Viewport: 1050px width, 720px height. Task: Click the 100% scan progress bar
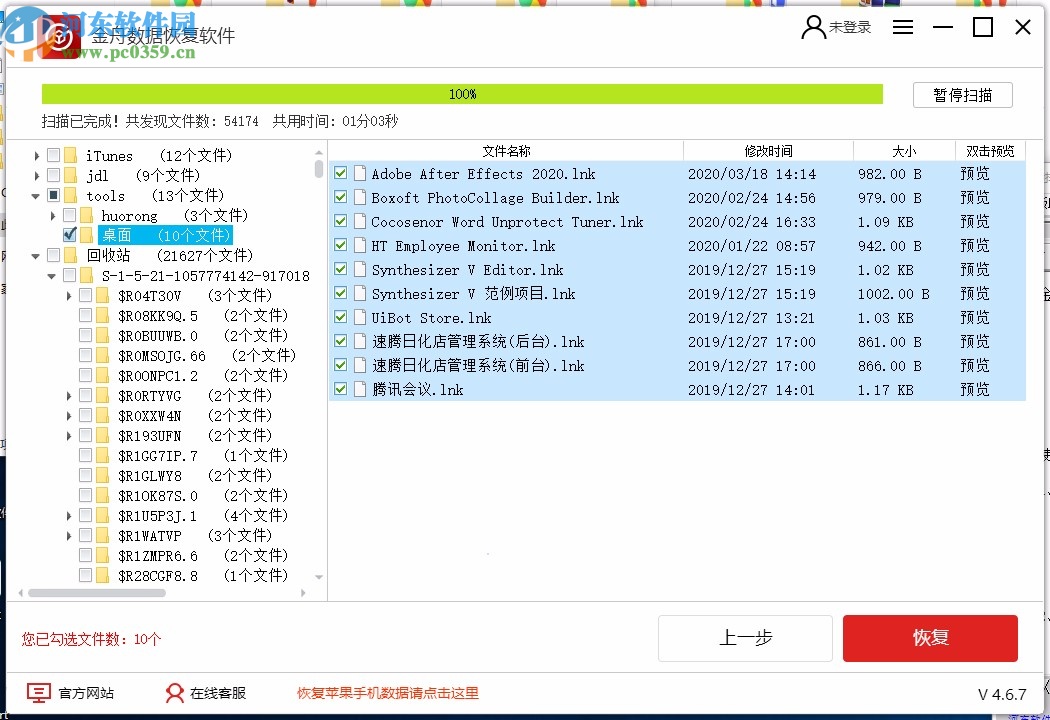[x=460, y=93]
